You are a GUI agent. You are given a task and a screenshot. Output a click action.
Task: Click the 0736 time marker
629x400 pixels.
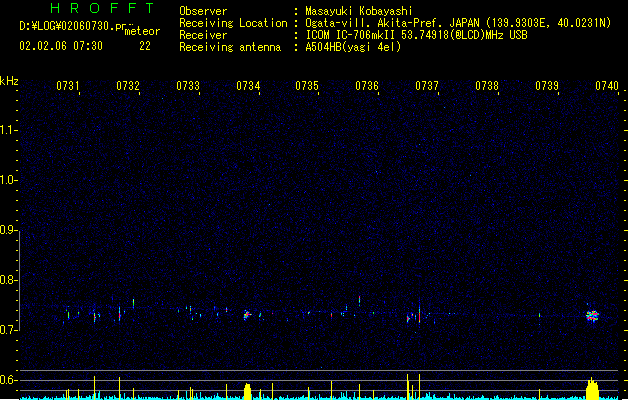click(367, 86)
